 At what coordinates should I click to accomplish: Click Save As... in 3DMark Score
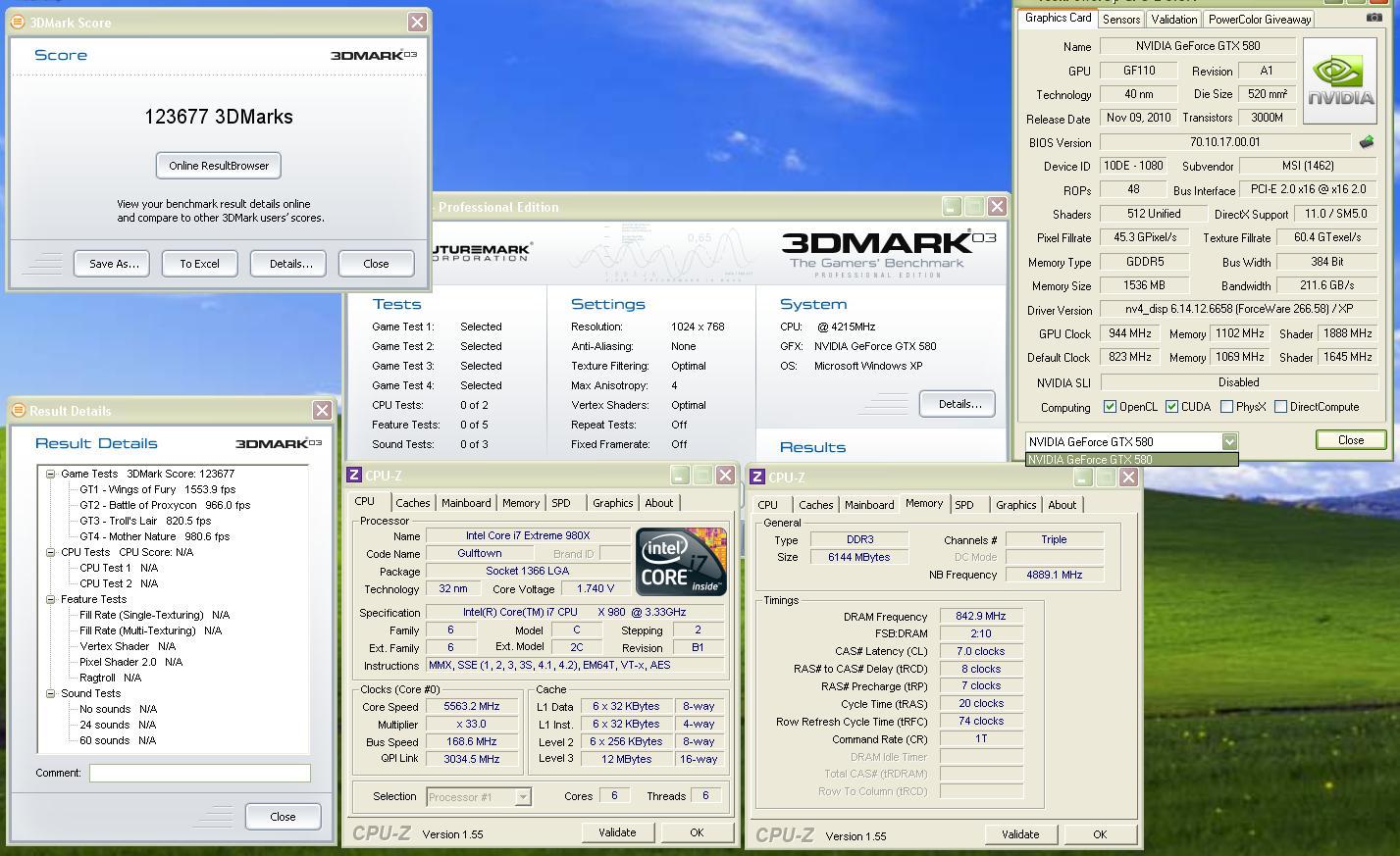(113, 263)
